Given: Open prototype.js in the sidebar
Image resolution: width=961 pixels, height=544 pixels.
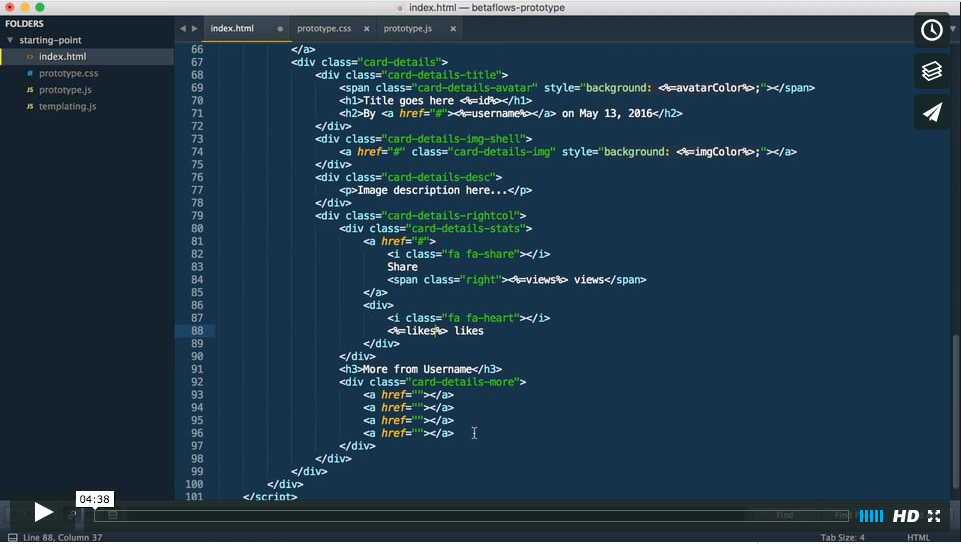Looking at the screenshot, I should point(65,89).
